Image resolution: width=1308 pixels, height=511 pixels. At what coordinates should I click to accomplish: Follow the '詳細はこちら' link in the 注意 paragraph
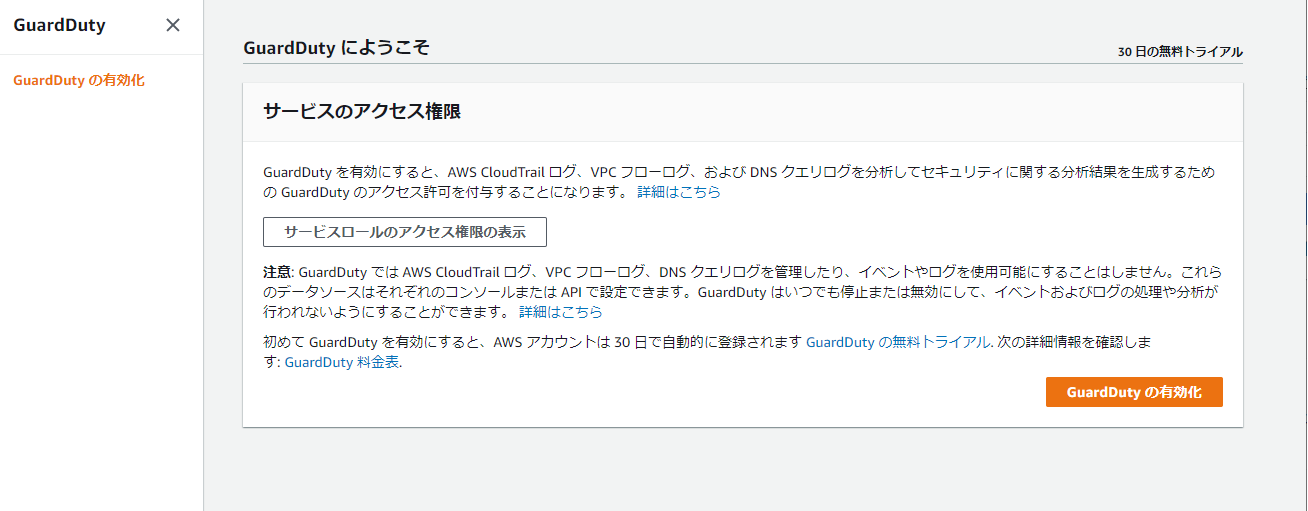coord(561,312)
